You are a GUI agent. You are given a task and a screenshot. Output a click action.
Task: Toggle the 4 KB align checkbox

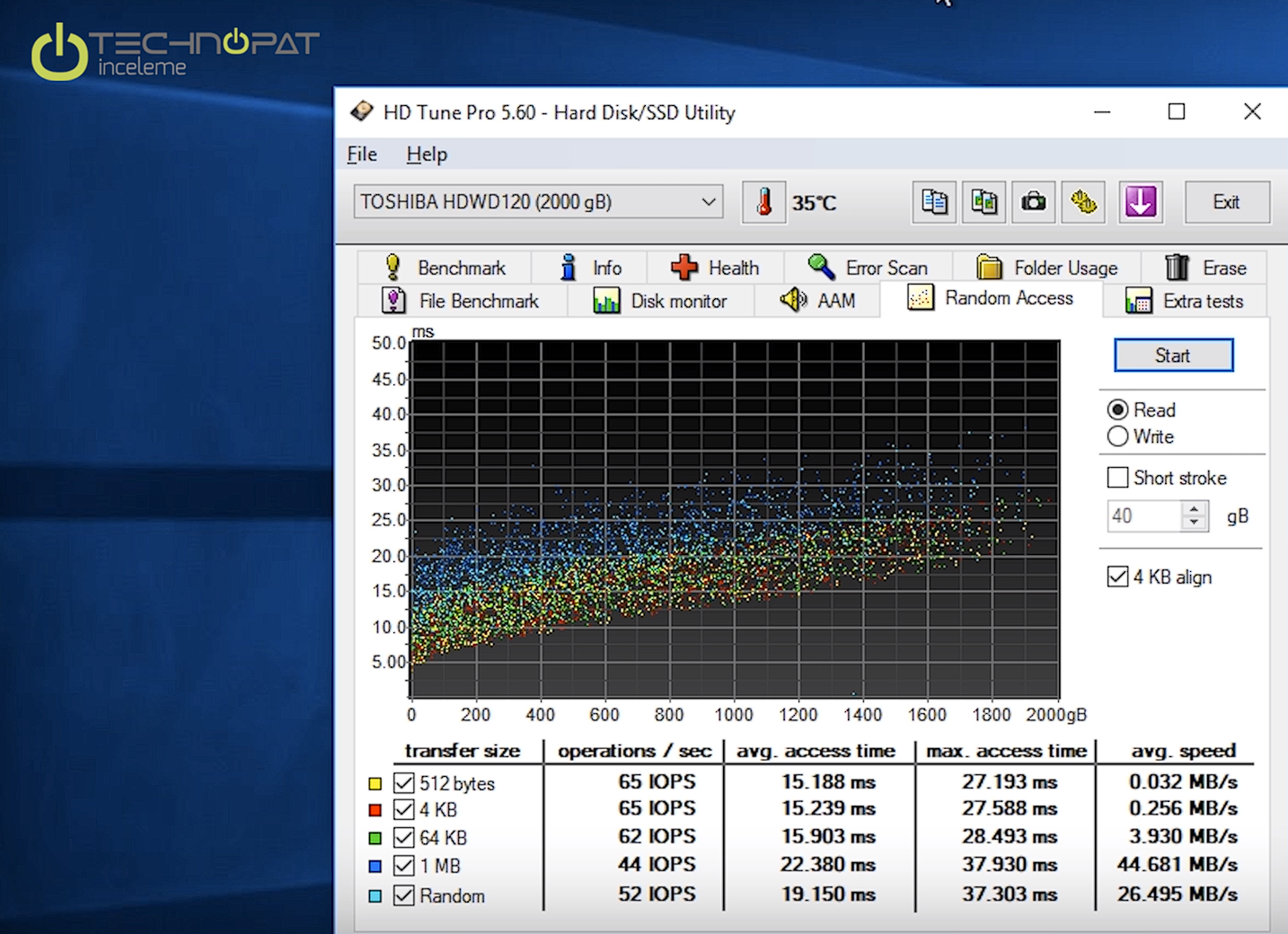click(1118, 577)
